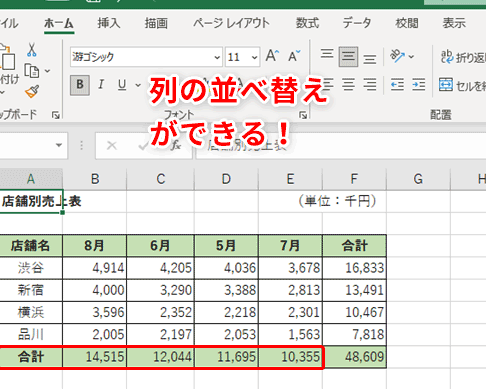Open underline style dropdown arrow
486x389 pixels.
(138, 85)
